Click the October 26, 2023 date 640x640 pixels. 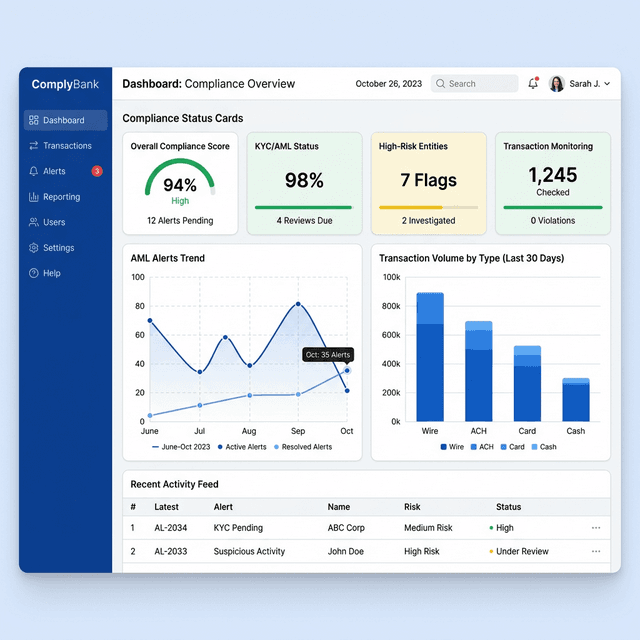point(389,84)
